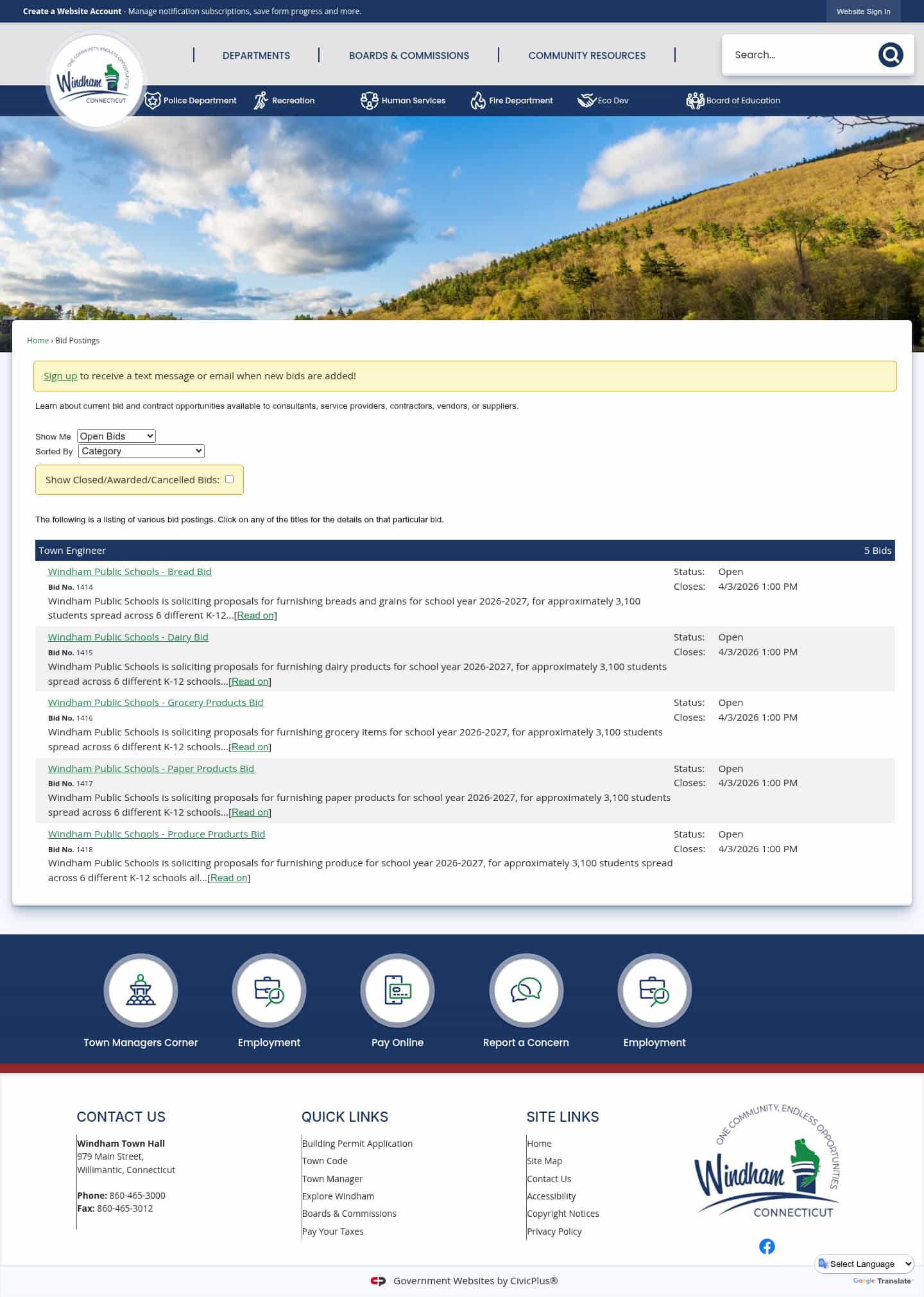924x1297 pixels.
Task: Open Windham Public Schools - Bread Bid
Action: click(x=130, y=572)
